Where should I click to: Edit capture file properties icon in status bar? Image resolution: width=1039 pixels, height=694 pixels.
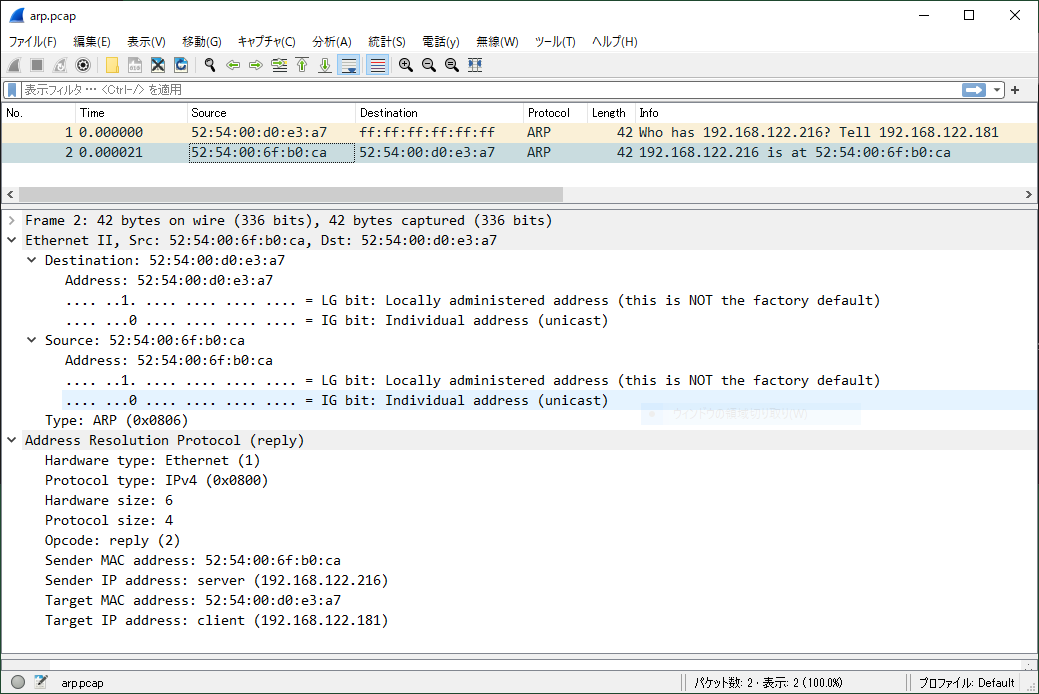click(41, 682)
